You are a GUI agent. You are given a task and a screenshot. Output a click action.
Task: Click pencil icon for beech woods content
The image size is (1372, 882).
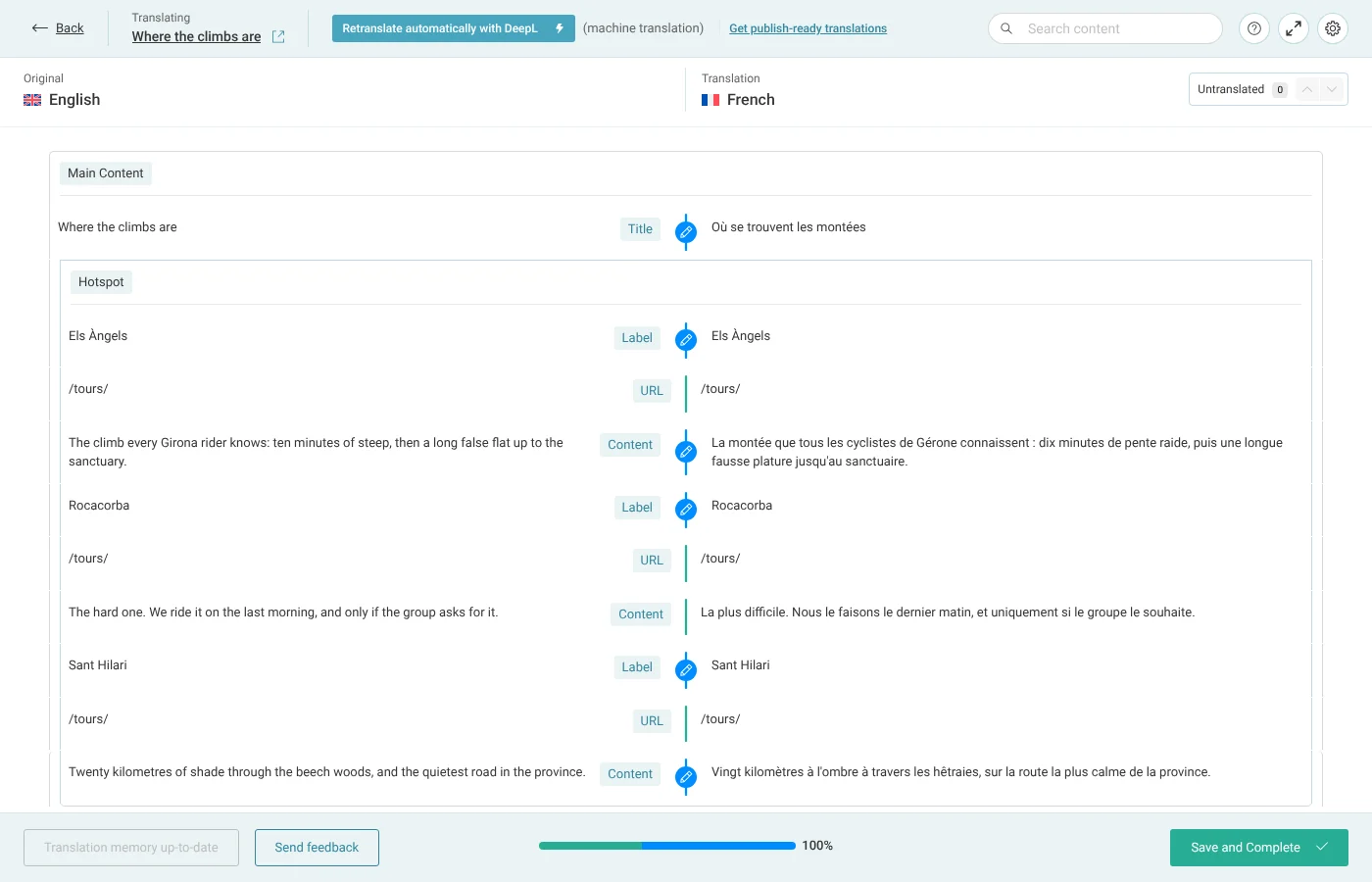pos(686,777)
